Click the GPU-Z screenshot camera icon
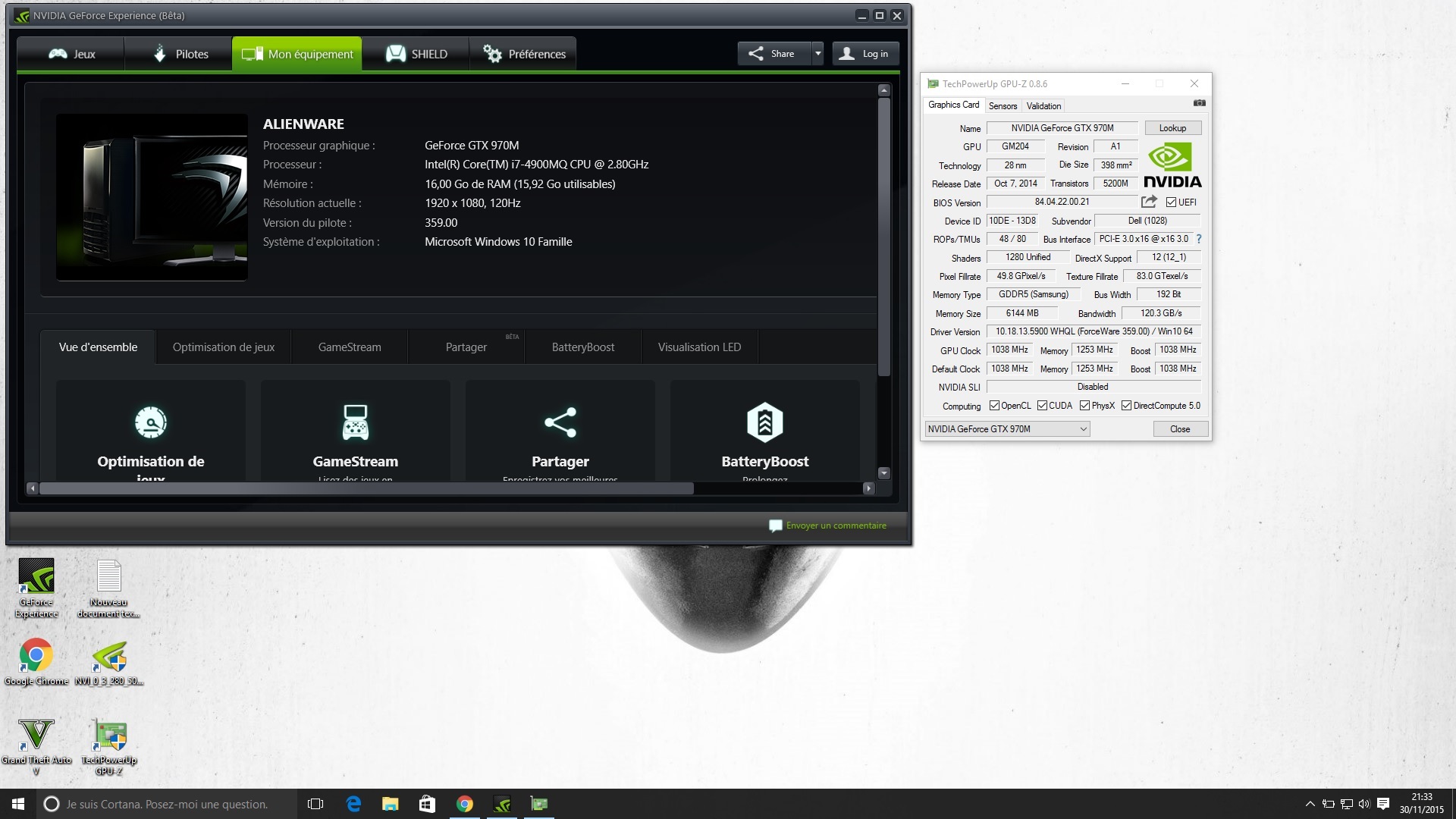Image resolution: width=1456 pixels, height=819 pixels. tap(1199, 103)
